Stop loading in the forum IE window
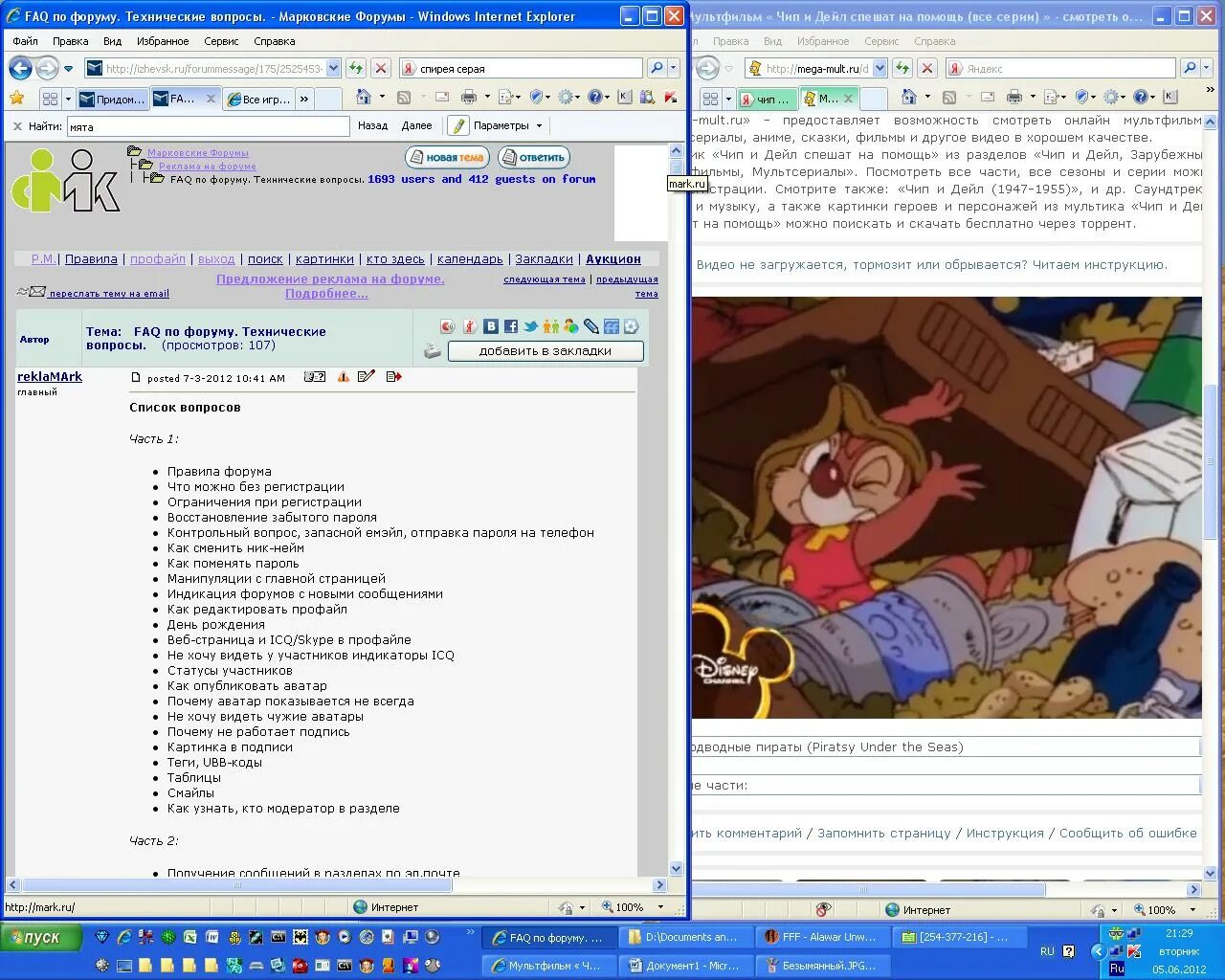Image resolution: width=1225 pixels, height=980 pixels. tap(380, 68)
